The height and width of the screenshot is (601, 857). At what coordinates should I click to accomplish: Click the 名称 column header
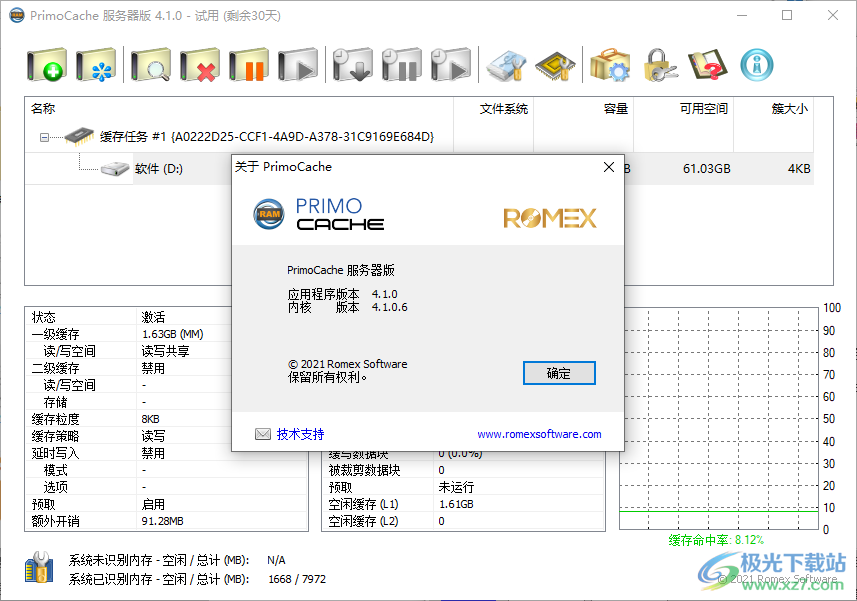click(x=239, y=109)
